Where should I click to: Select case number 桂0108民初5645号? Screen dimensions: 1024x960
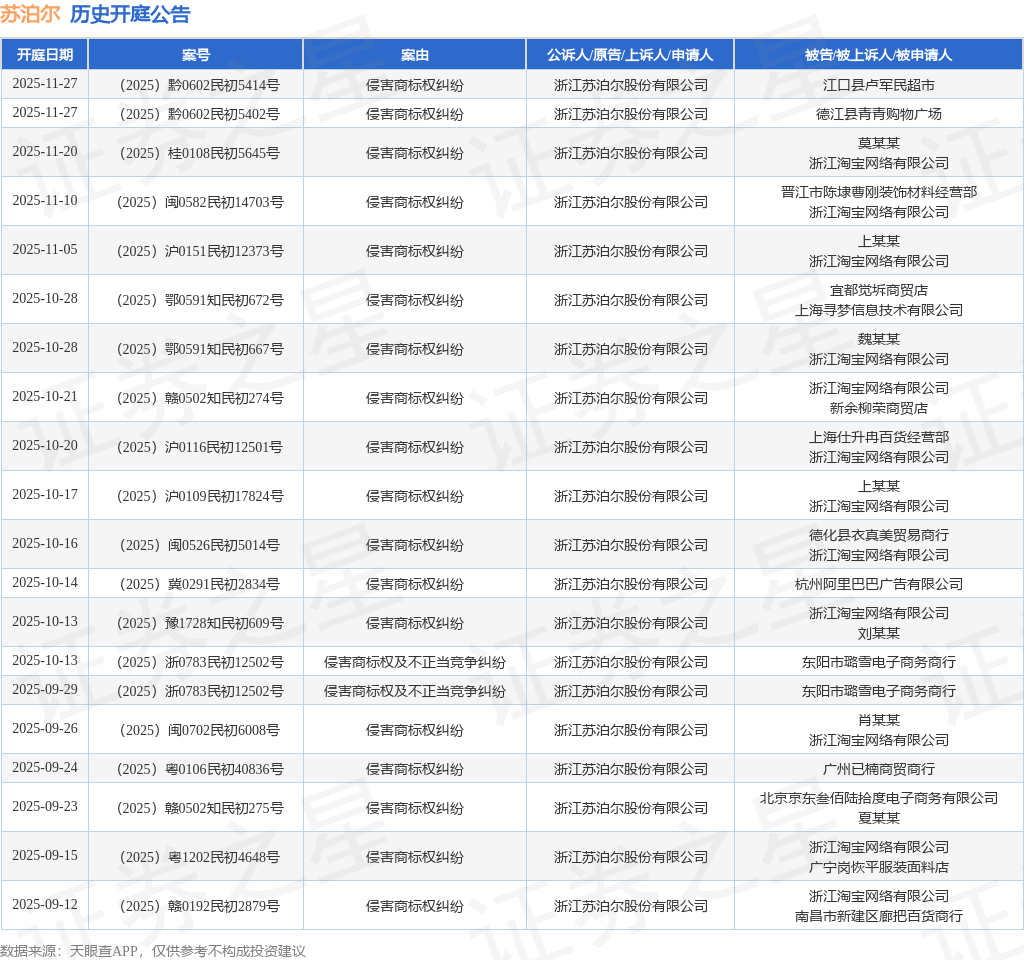[x=200, y=153]
